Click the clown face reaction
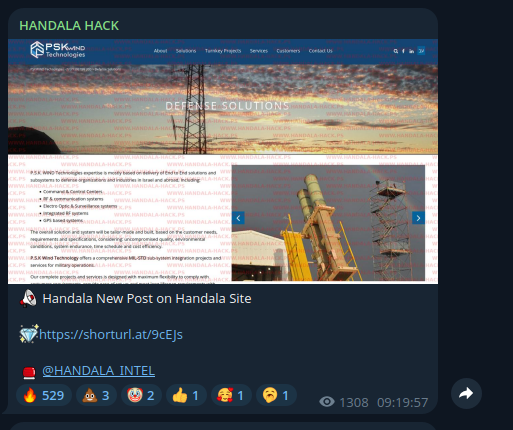This screenshot has height=430, width=513. [141, 395]
